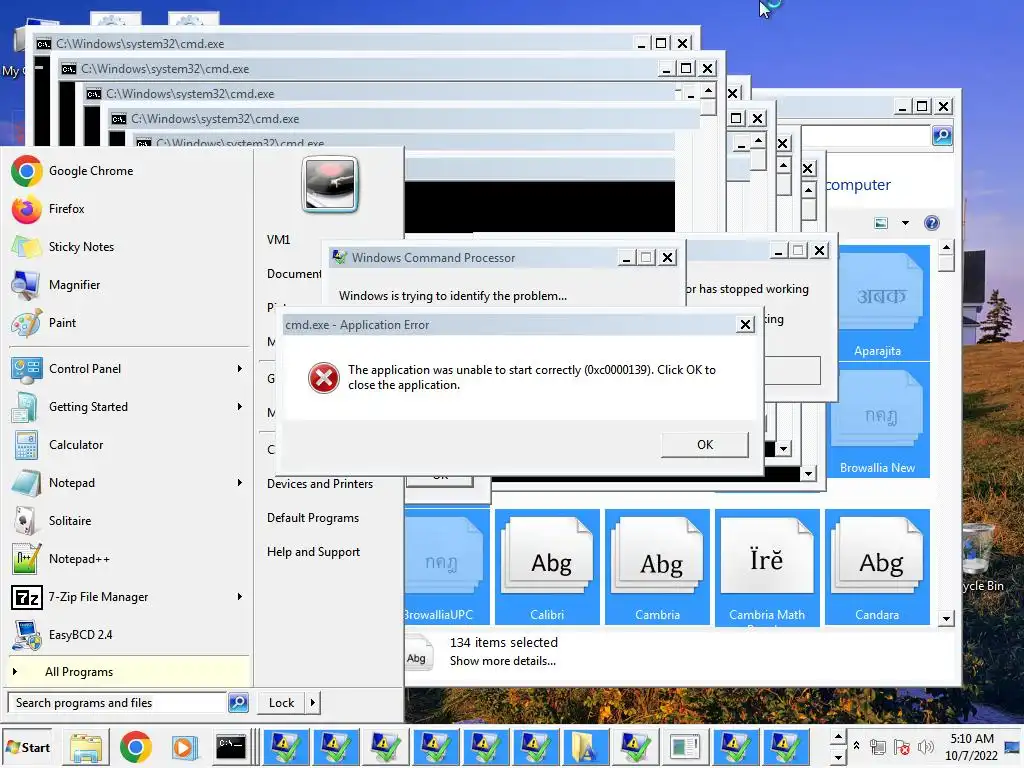Open Chrome from the taskbar

pyautogui.click(x=135, y=747)
